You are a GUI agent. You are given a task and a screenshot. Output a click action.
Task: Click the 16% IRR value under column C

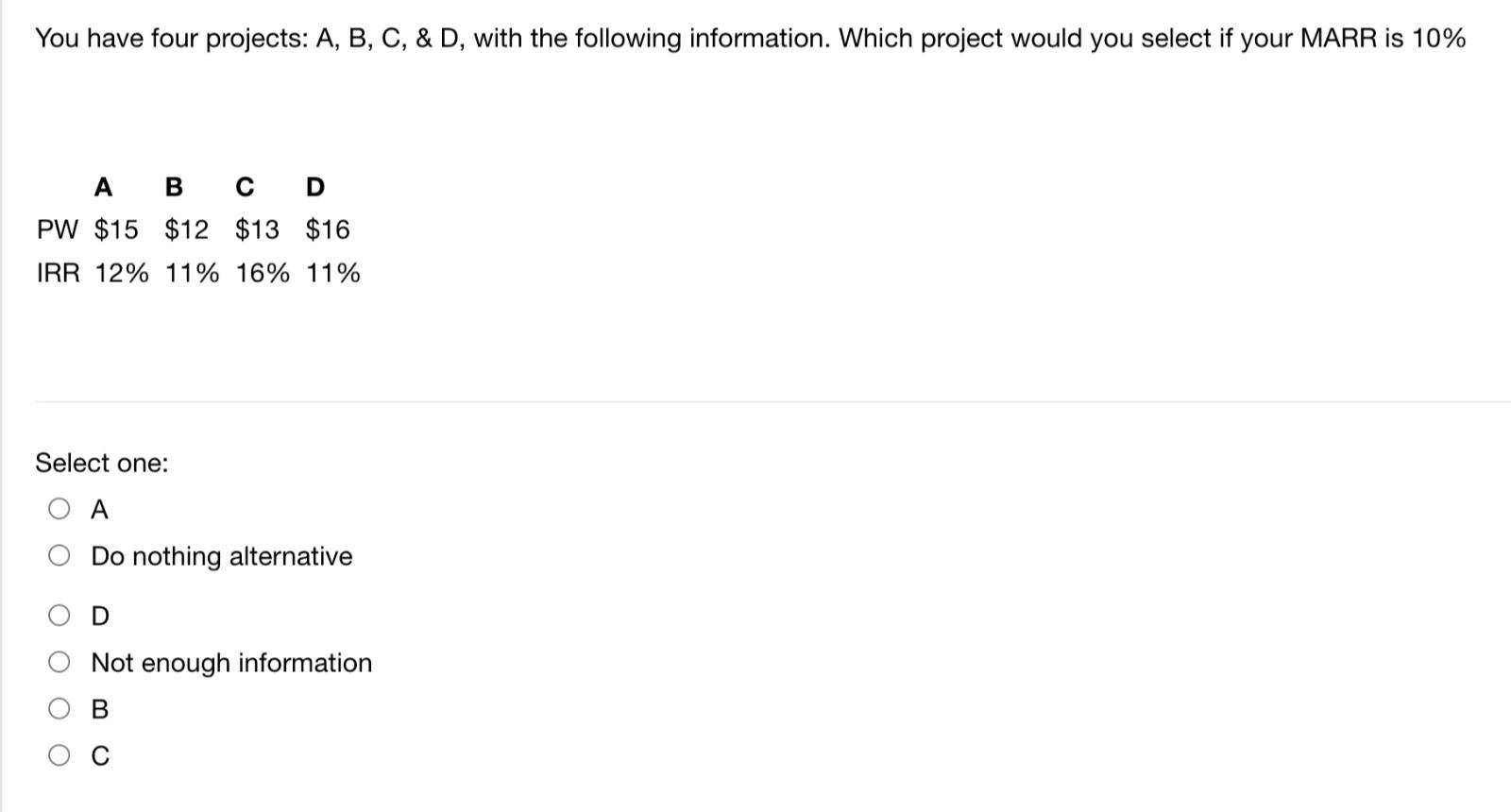click(x=264, y=273)
